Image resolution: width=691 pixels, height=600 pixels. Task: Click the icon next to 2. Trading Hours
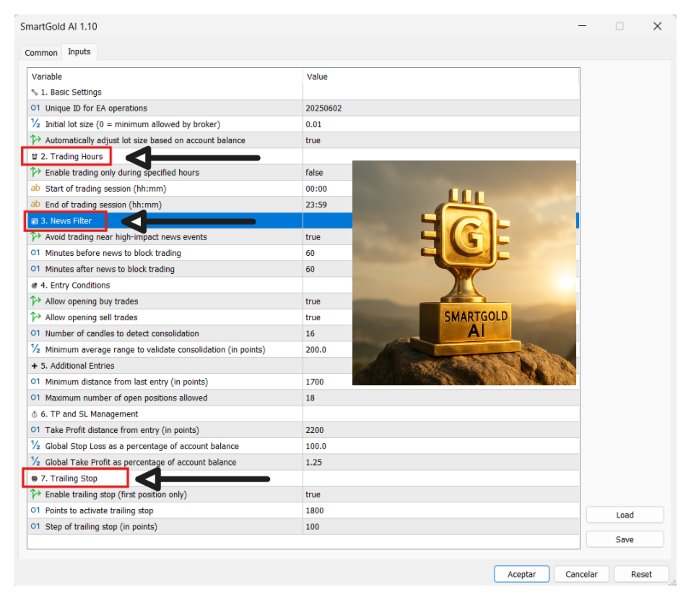[x=34, y=156]
